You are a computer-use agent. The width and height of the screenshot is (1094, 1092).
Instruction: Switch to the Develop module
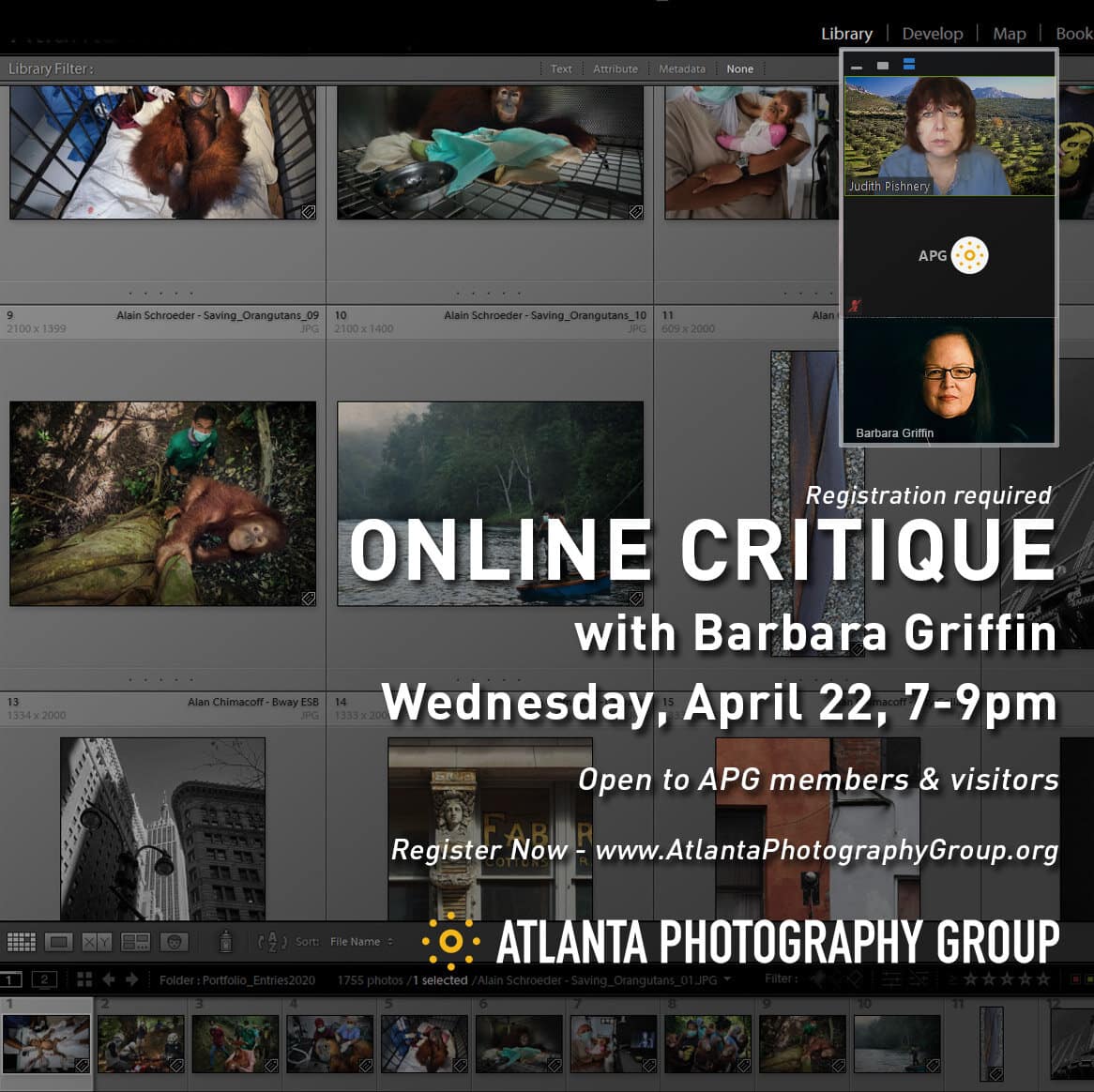coord(932,34)
